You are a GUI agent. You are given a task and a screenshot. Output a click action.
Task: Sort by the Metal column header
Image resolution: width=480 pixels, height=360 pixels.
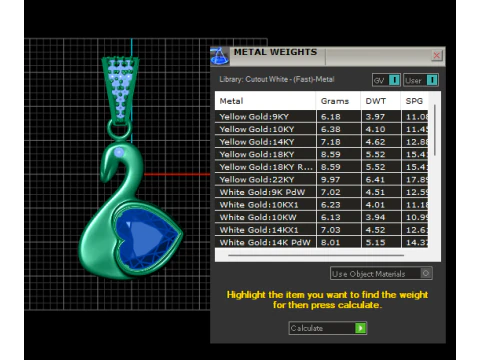[265, 101]
